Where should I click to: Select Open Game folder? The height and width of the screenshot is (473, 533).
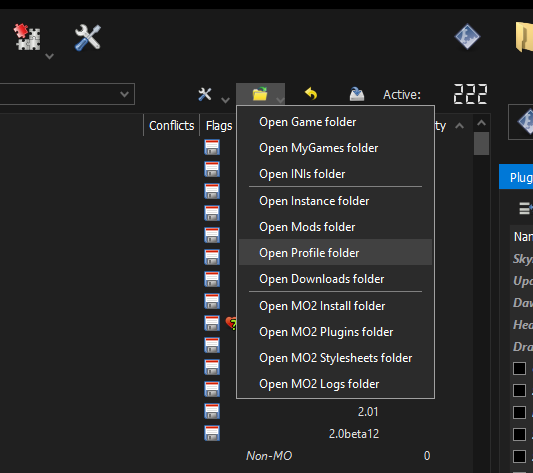click(336, 122)
